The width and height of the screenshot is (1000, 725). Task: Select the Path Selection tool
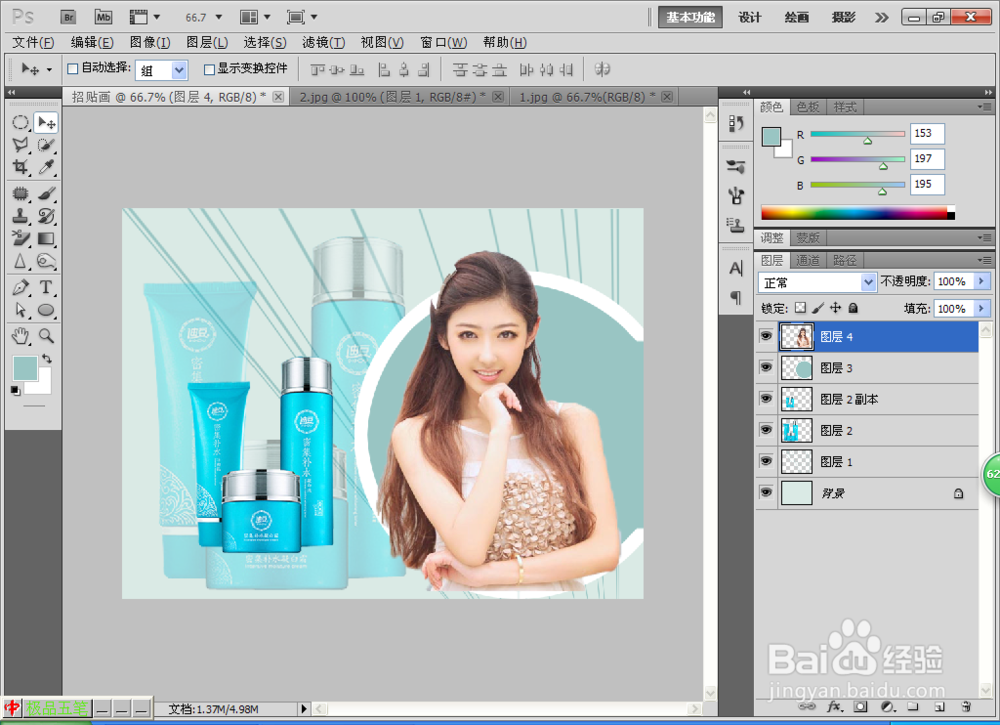(x=21, y=311)
